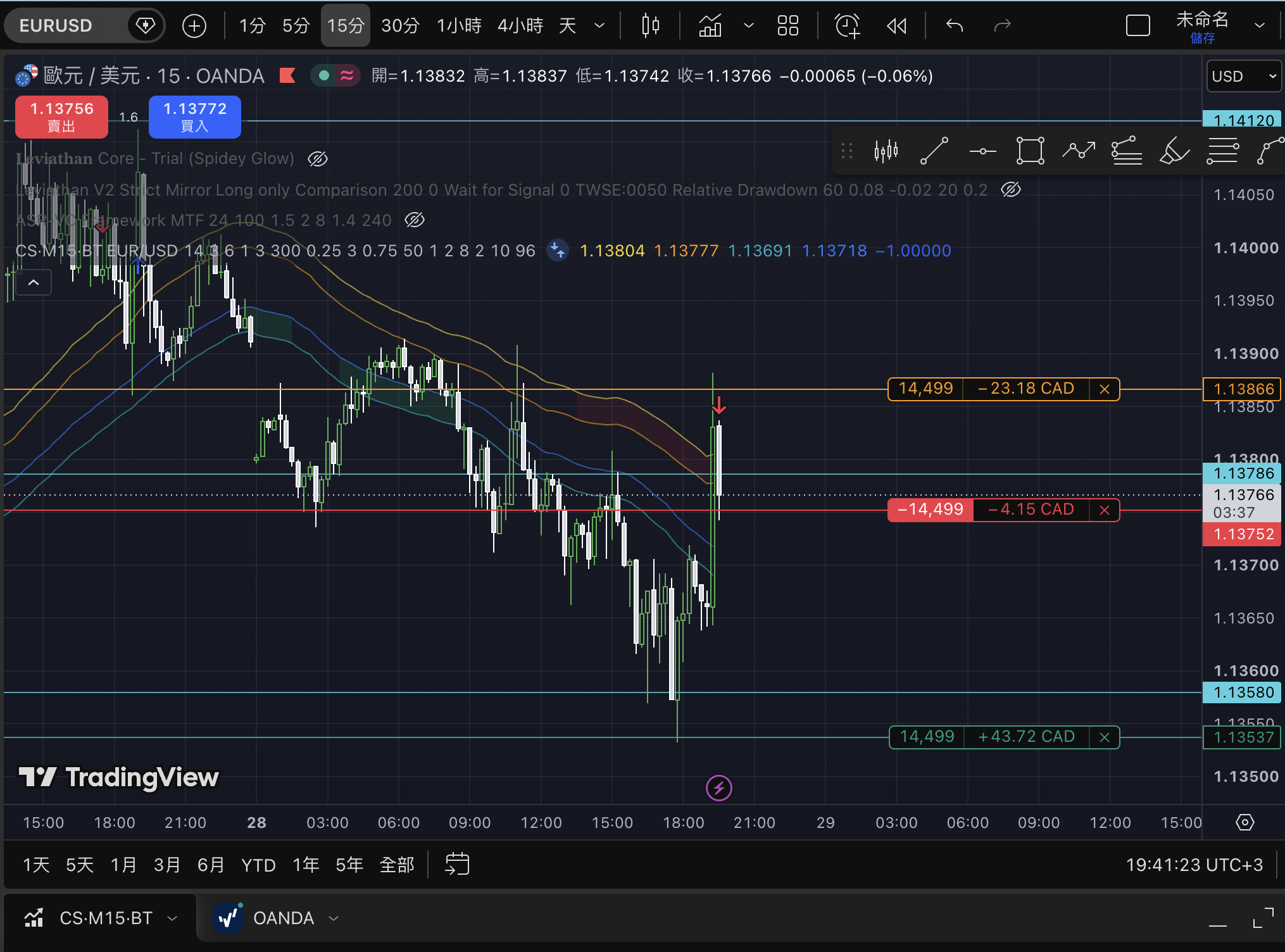This screenshot has width=1285, height=952.
Task: Select the YTD date range
Action: tap(258, 865)
